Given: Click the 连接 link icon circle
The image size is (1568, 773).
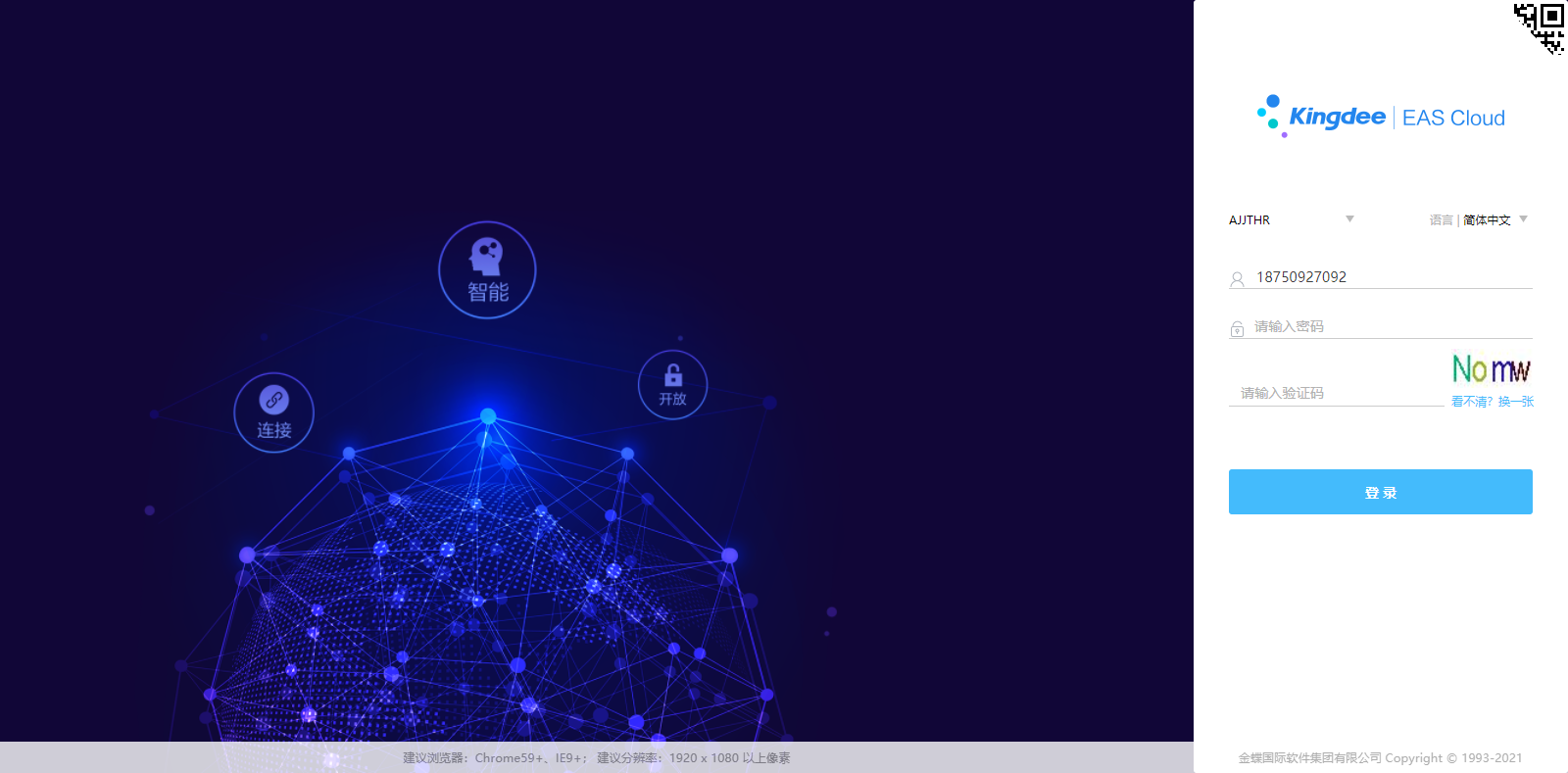Looking at the screenshot, I should 274,412.
